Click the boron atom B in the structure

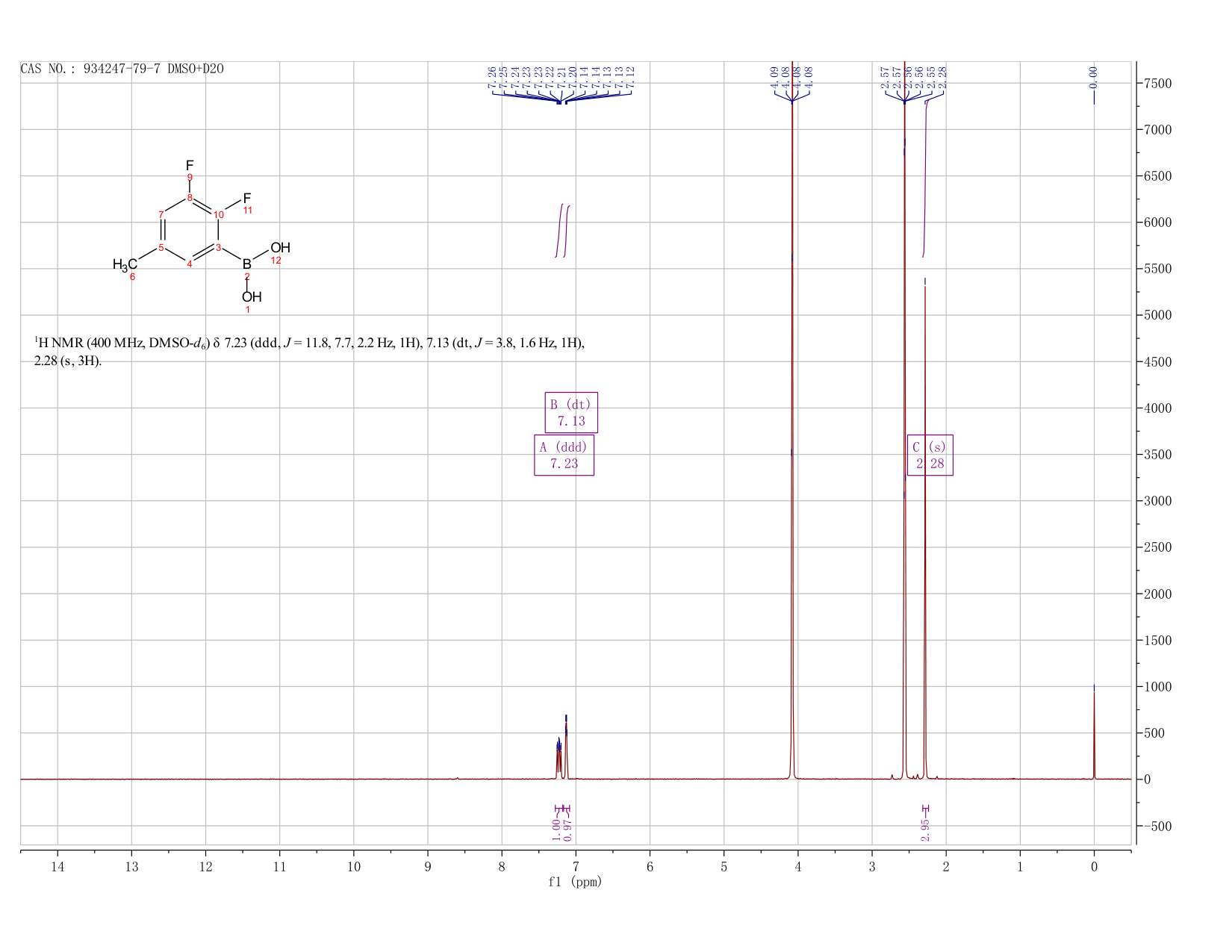247,264
